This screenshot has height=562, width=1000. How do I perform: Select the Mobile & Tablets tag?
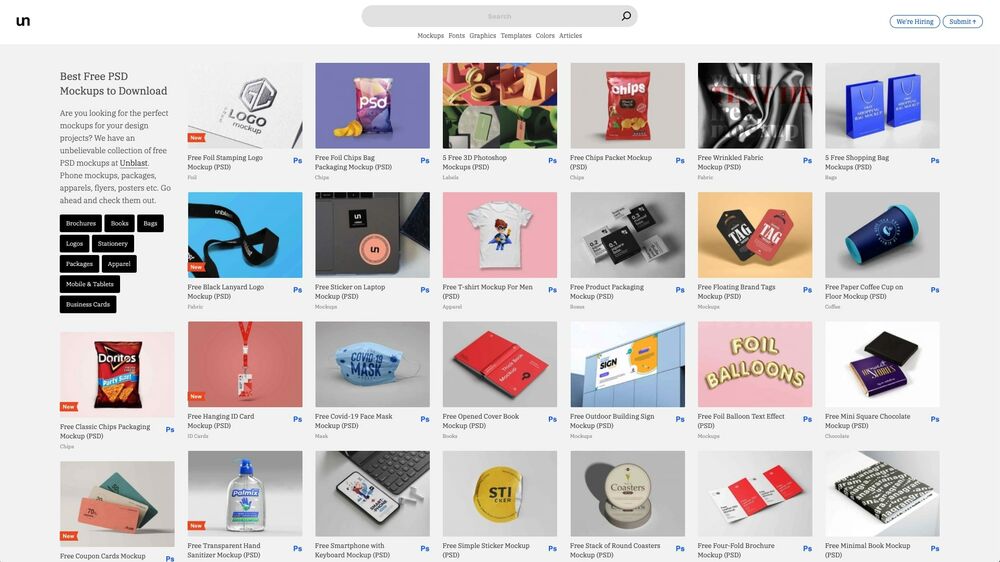(90, 284)
